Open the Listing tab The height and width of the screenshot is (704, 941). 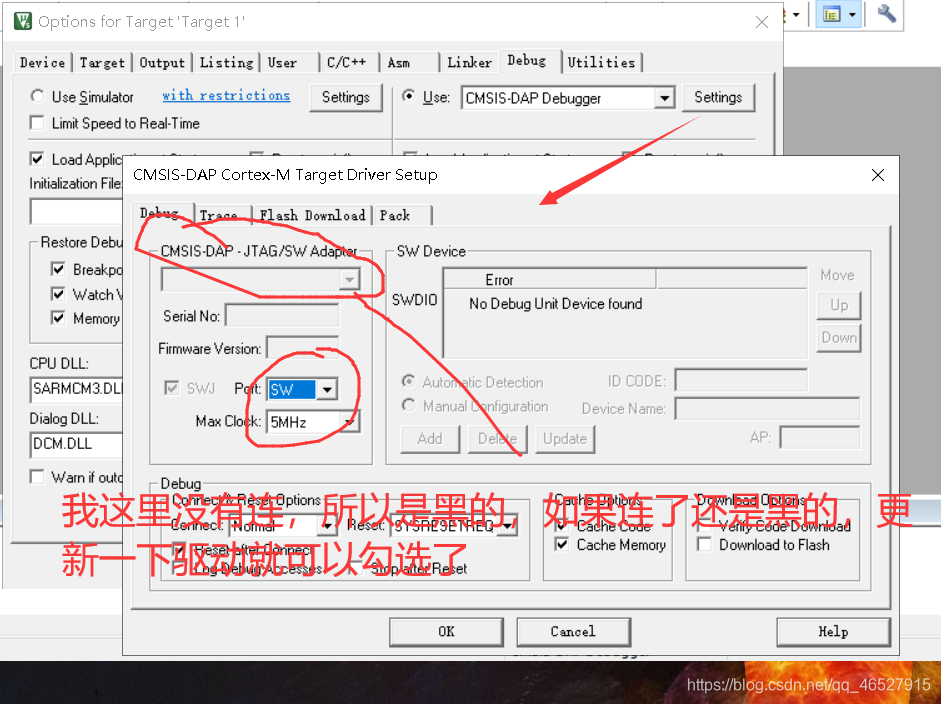[x=226, y=62]
